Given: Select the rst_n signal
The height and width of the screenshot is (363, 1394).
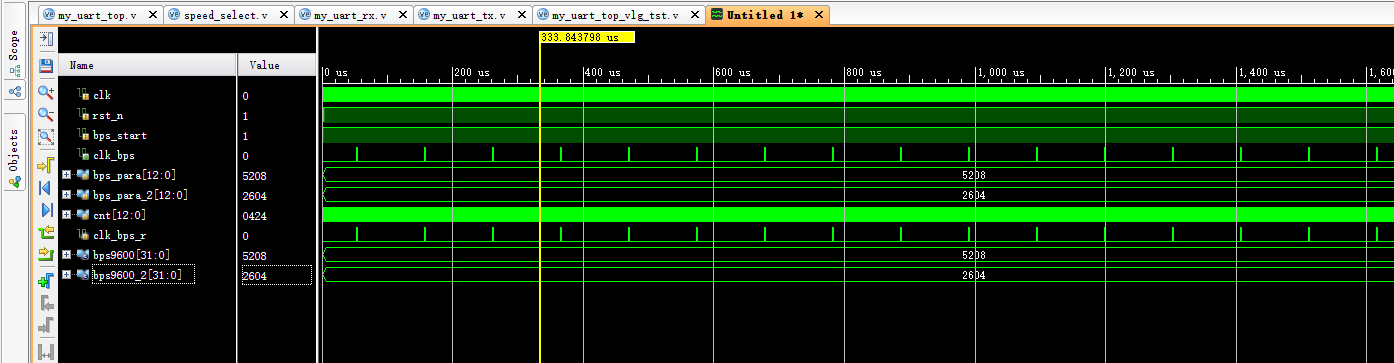Looking at the screenshot, I should 107,115.
